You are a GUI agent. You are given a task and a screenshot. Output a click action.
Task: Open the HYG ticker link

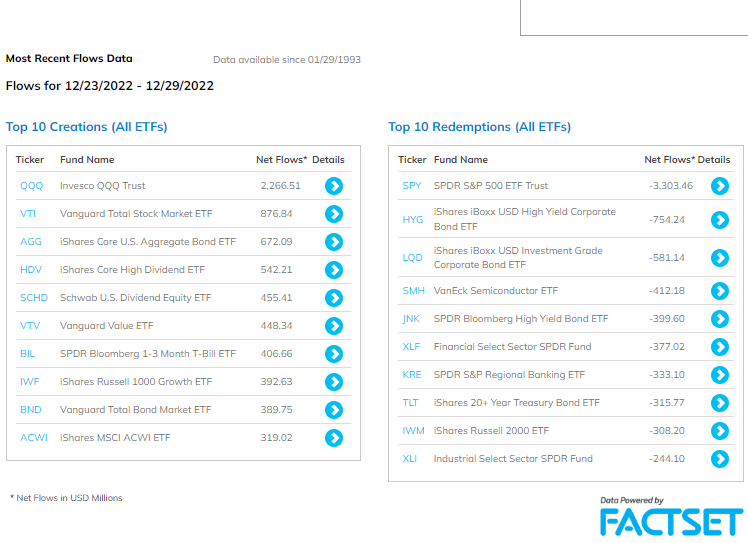click(413, 219)
